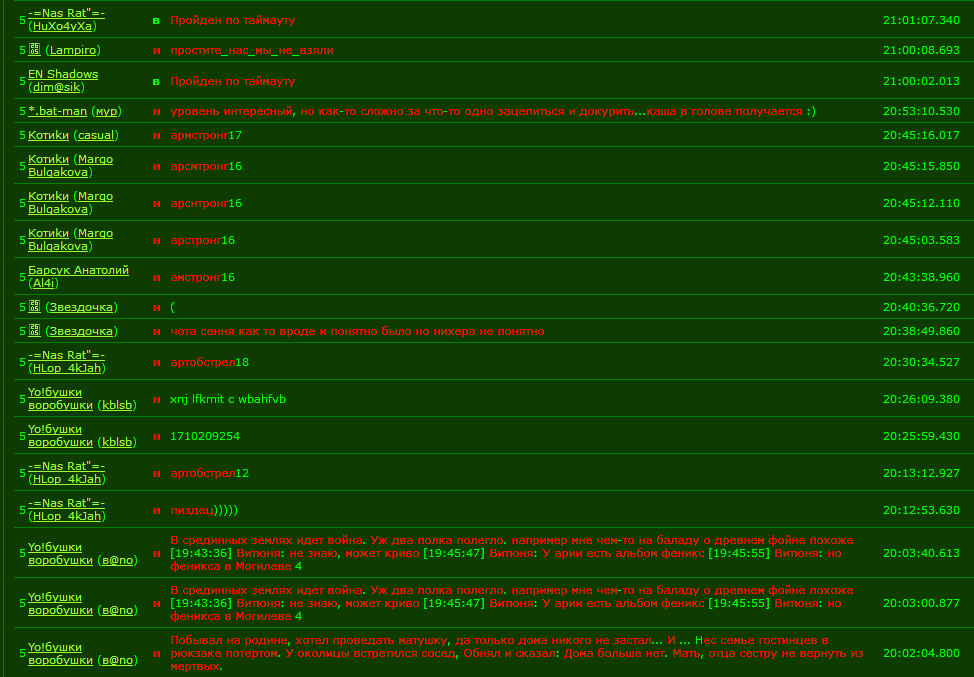Open the EN Shadows team link
This screenshot has height=677, width=974.
[x=63, y=74]
